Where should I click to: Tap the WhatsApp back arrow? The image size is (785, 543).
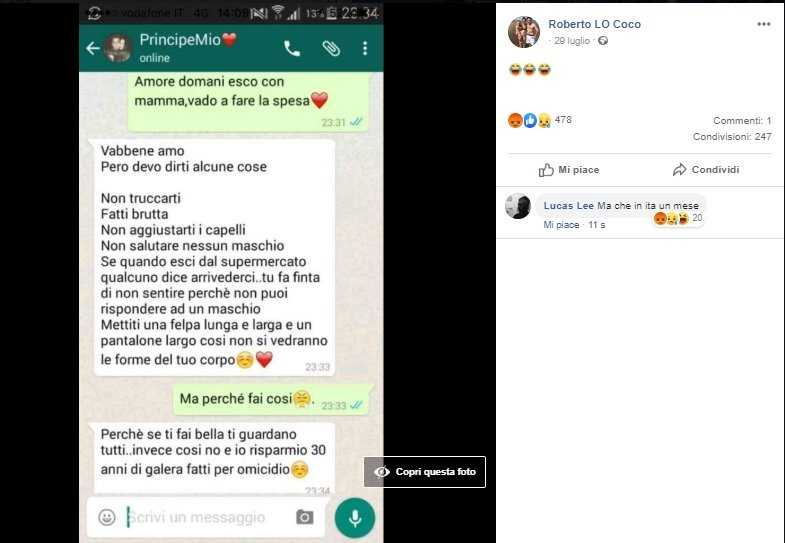click(93, 49)
